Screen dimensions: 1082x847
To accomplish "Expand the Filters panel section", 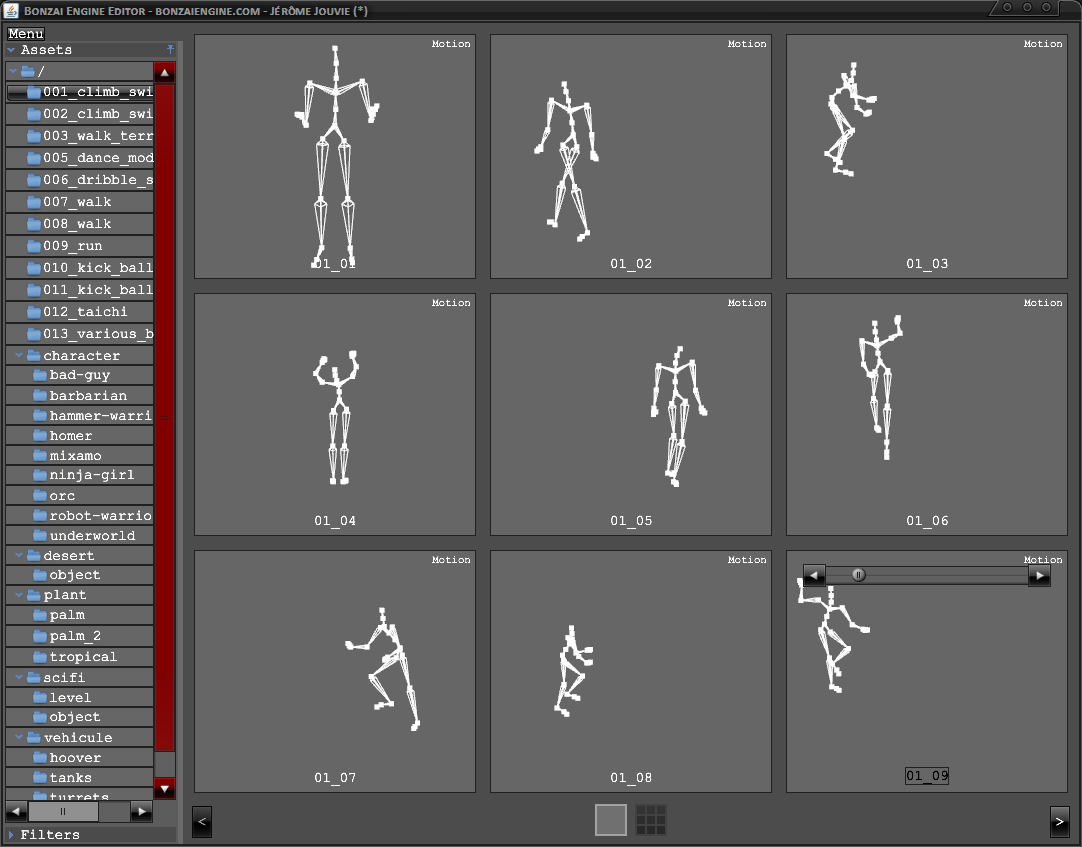I will (x=12, y=835).
